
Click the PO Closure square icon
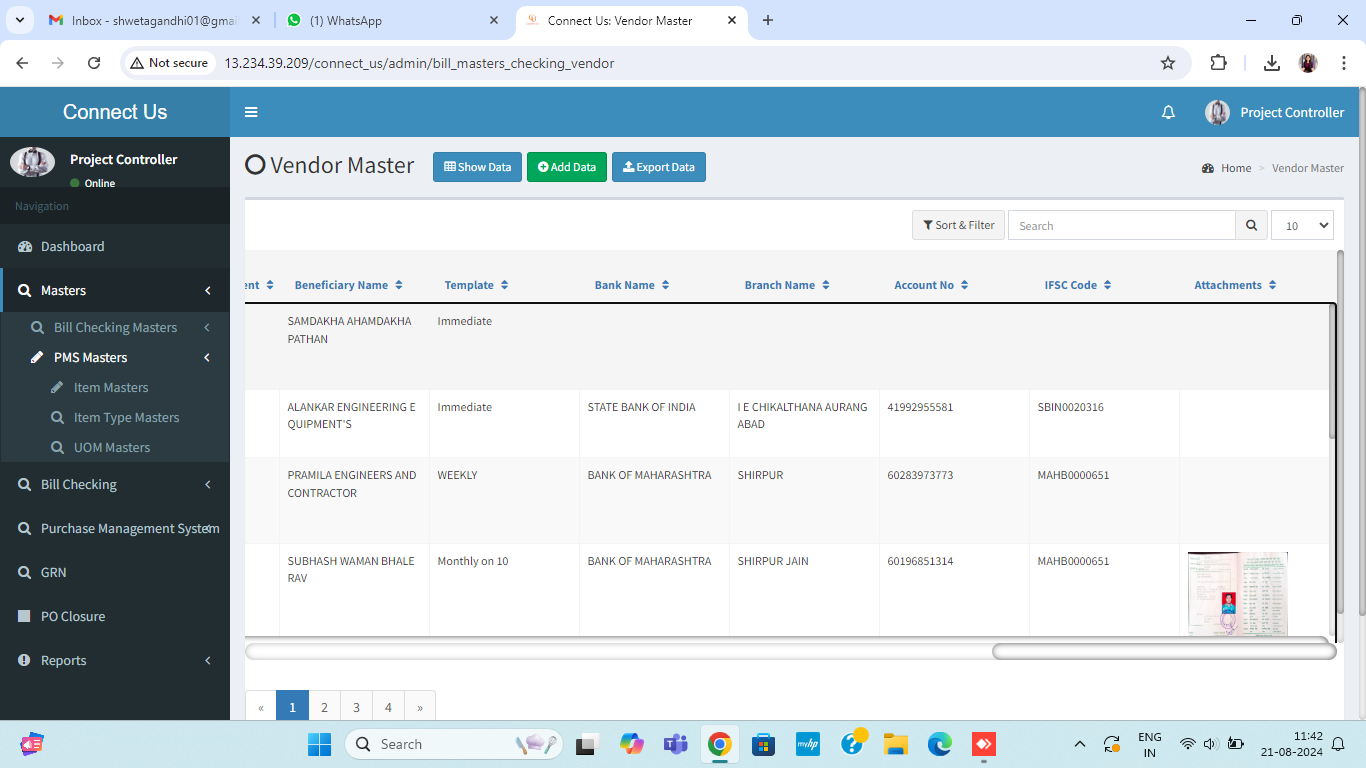click(25, 616)
